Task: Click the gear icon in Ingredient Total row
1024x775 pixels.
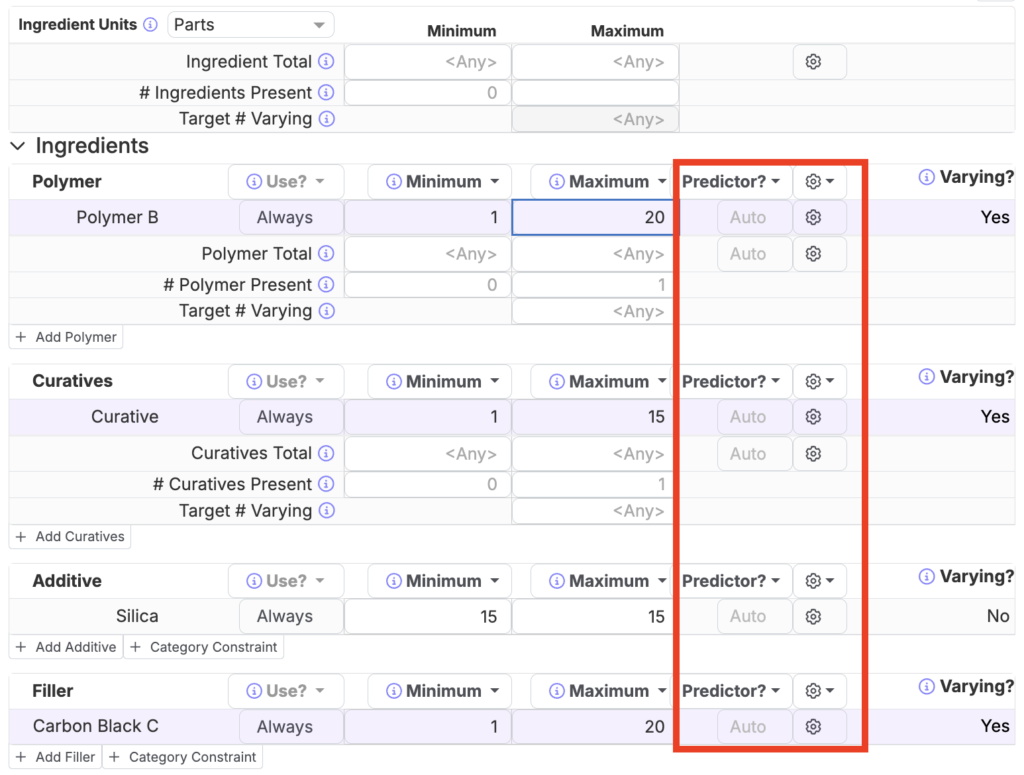Action: (x=813, y=62)
